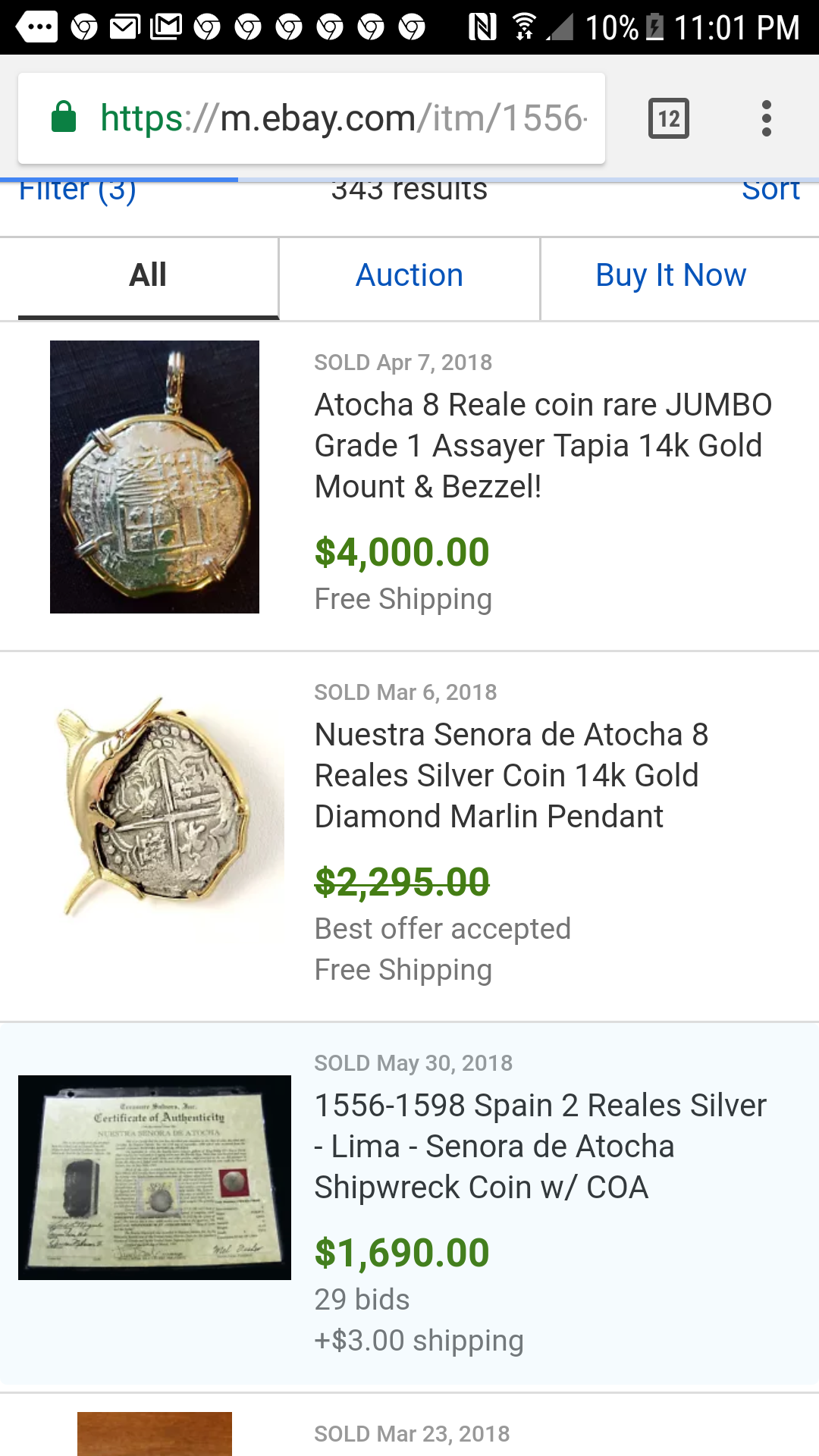Tap the gold-bezel Atocha coin thumbnail
Viewport: 819px width, 1456px height.
tap(155, 477)
